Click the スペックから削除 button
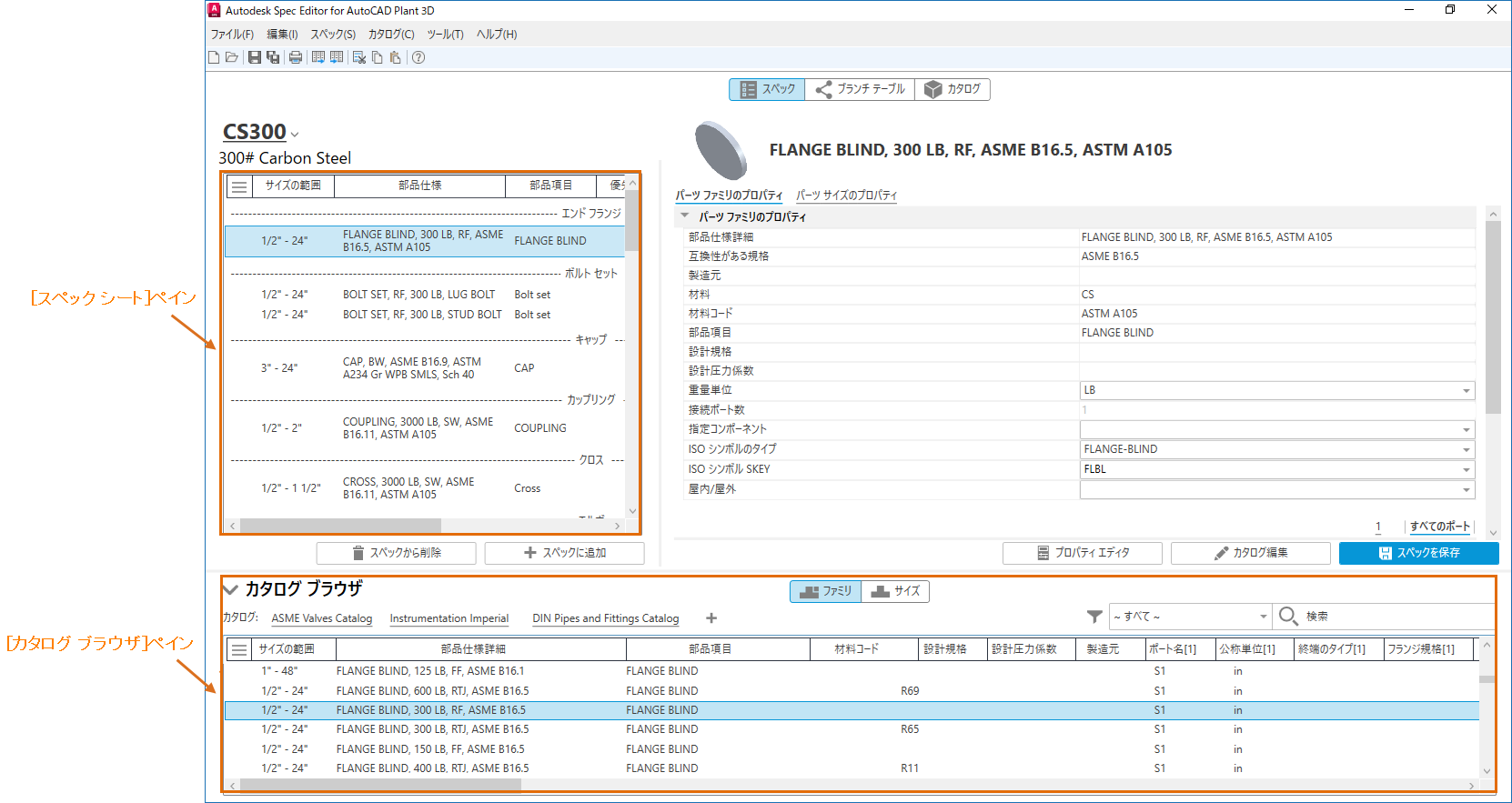1512x803 pixels. 397,553
